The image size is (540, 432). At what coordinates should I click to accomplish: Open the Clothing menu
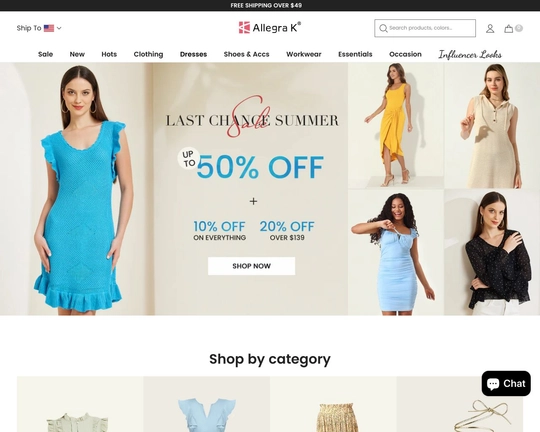(x=148, y=54)
